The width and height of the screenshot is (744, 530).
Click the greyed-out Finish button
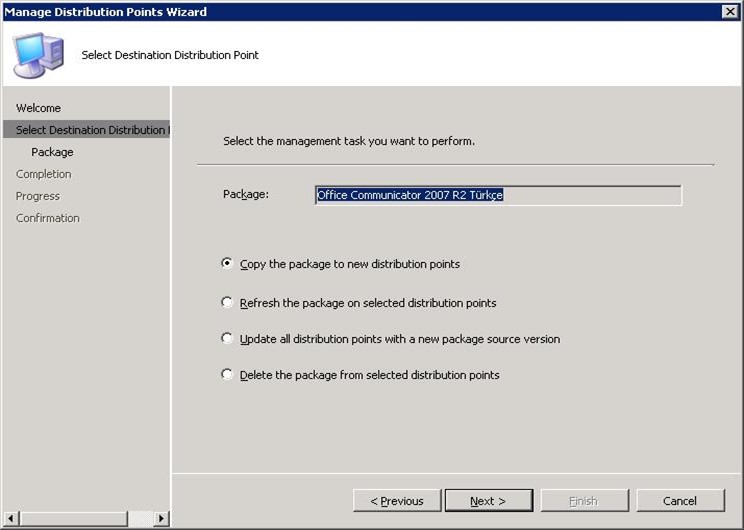click(x=584, y=501)
